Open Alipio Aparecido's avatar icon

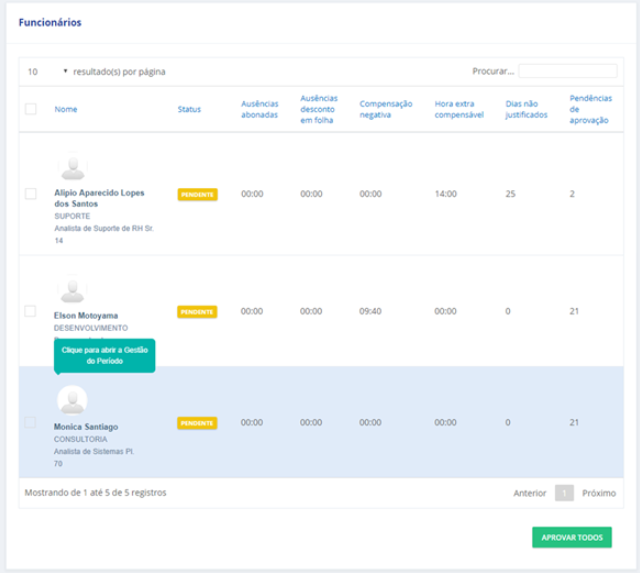72,167
